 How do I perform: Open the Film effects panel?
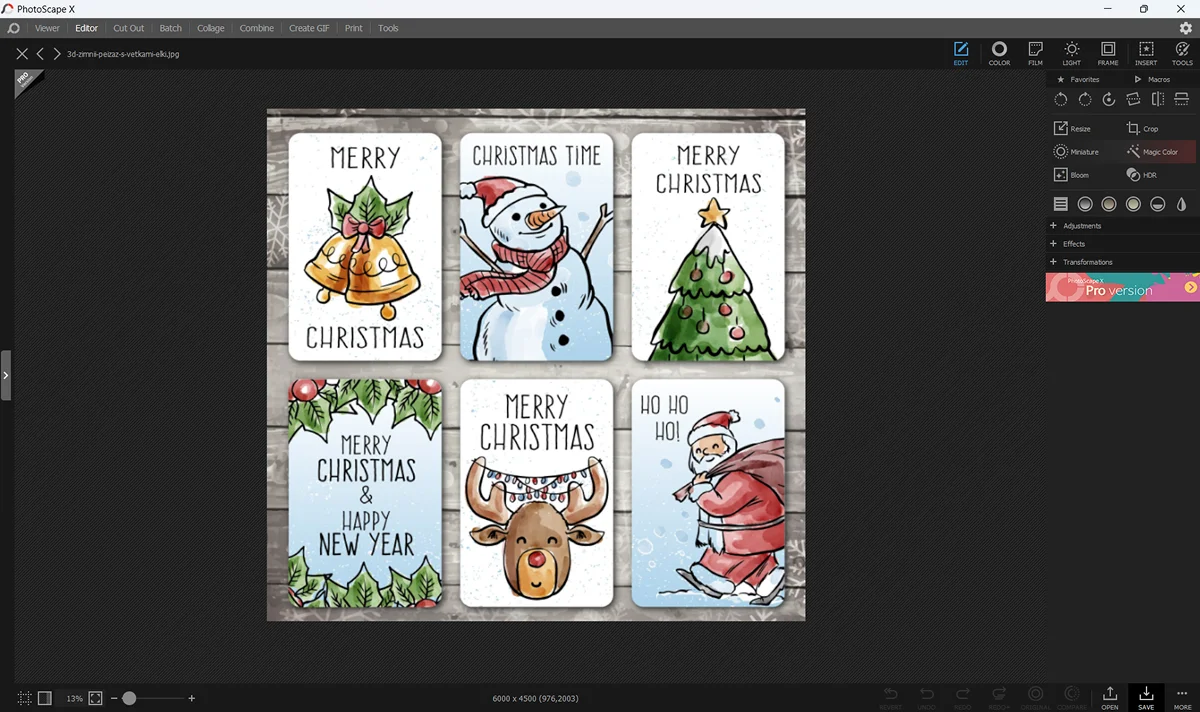pyautogui.click(x=1035, y=54)
